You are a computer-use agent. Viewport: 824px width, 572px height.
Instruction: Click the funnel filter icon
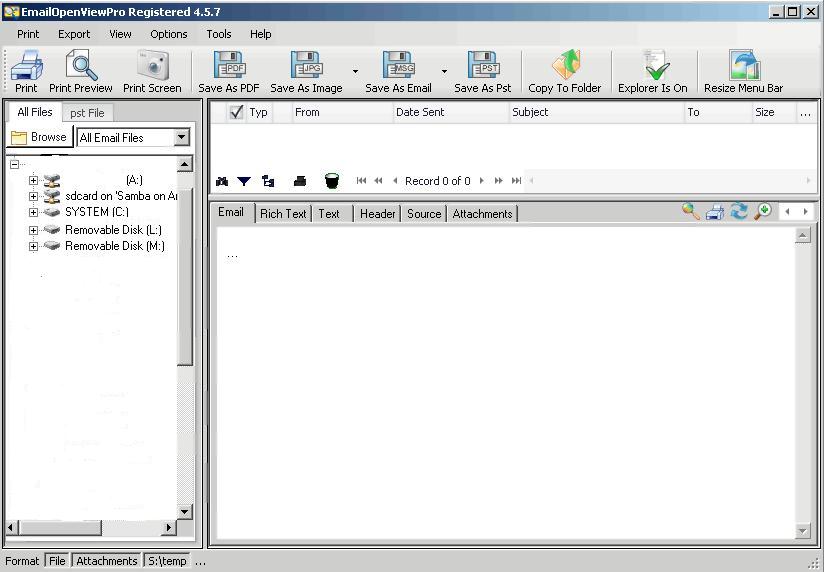coord(244,181)
